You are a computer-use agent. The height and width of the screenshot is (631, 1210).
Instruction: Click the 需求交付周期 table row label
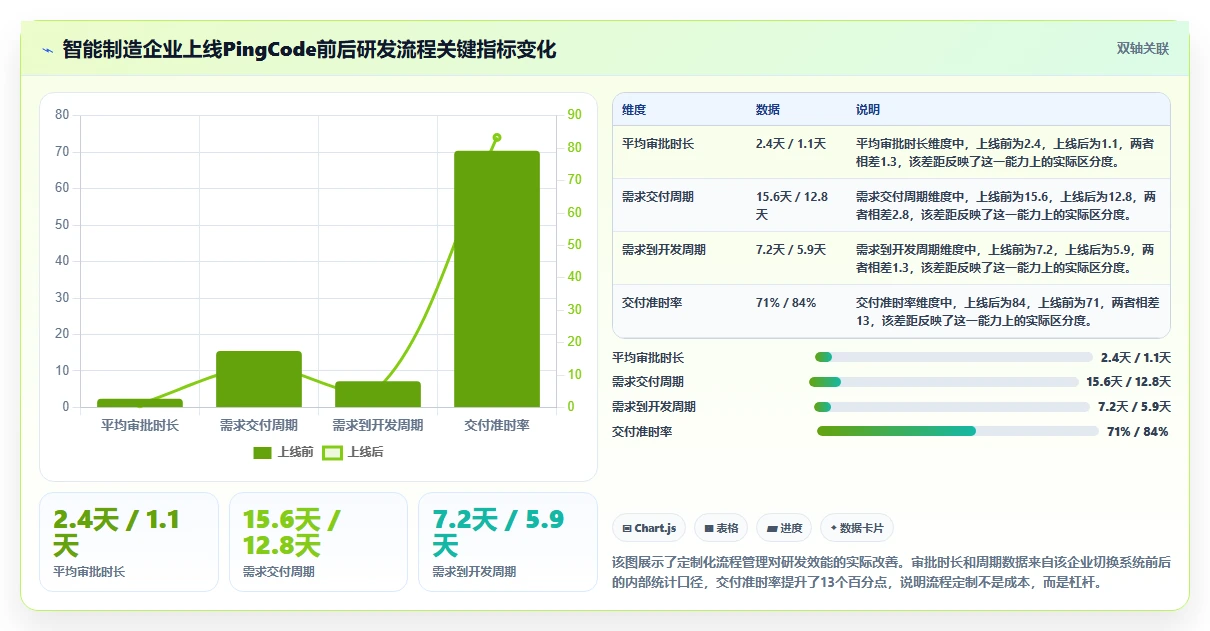658,197
